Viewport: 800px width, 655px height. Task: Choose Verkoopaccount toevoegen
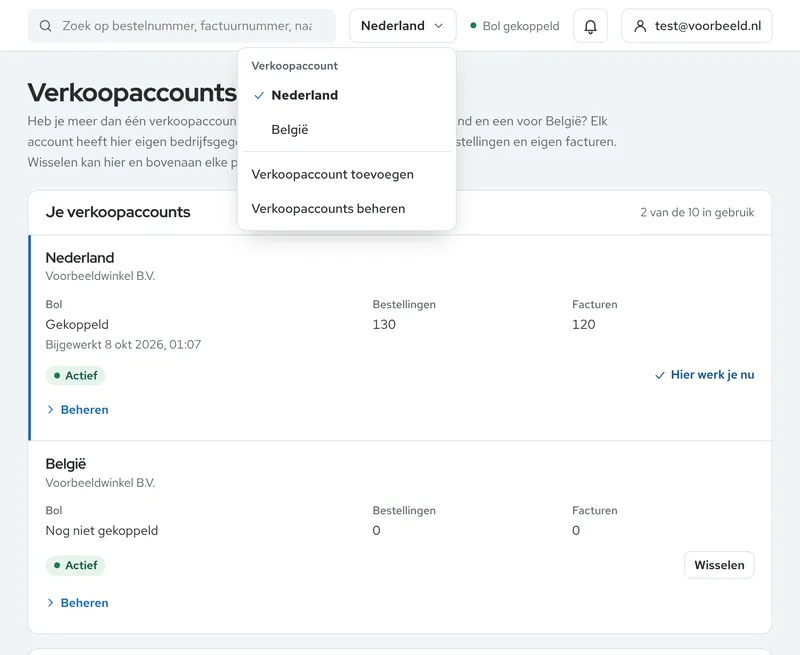(x=346, y=174)
